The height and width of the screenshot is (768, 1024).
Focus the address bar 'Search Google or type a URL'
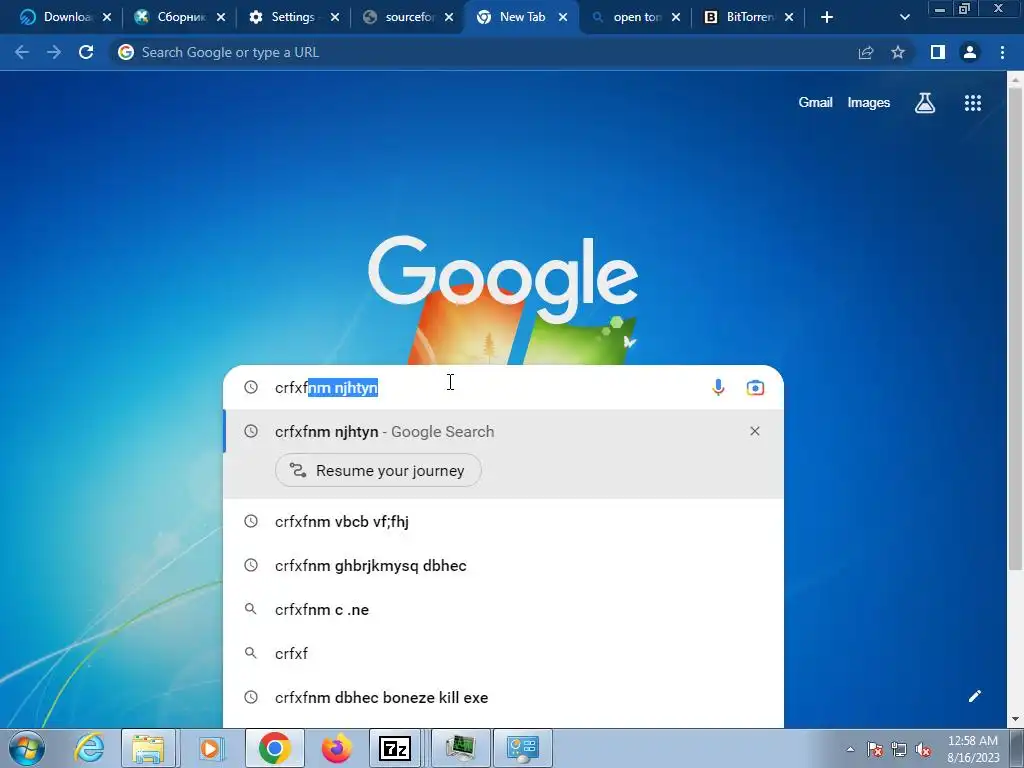click(x=483, y=52)
